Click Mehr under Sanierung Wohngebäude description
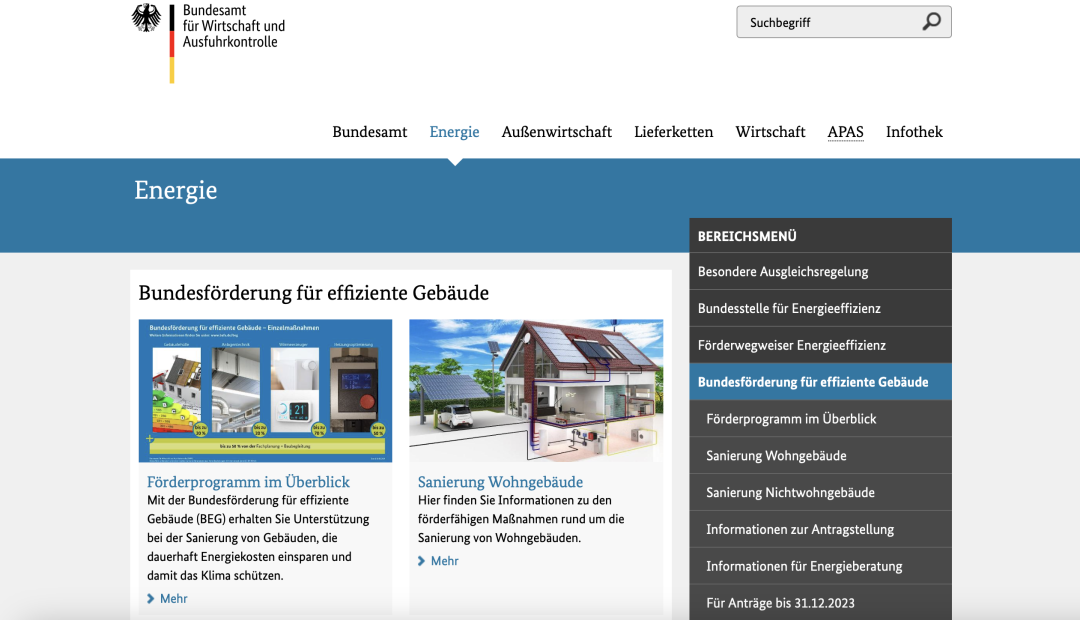Screen dimensions: 1080x620 pyautogui.click(x=444, y=561)
